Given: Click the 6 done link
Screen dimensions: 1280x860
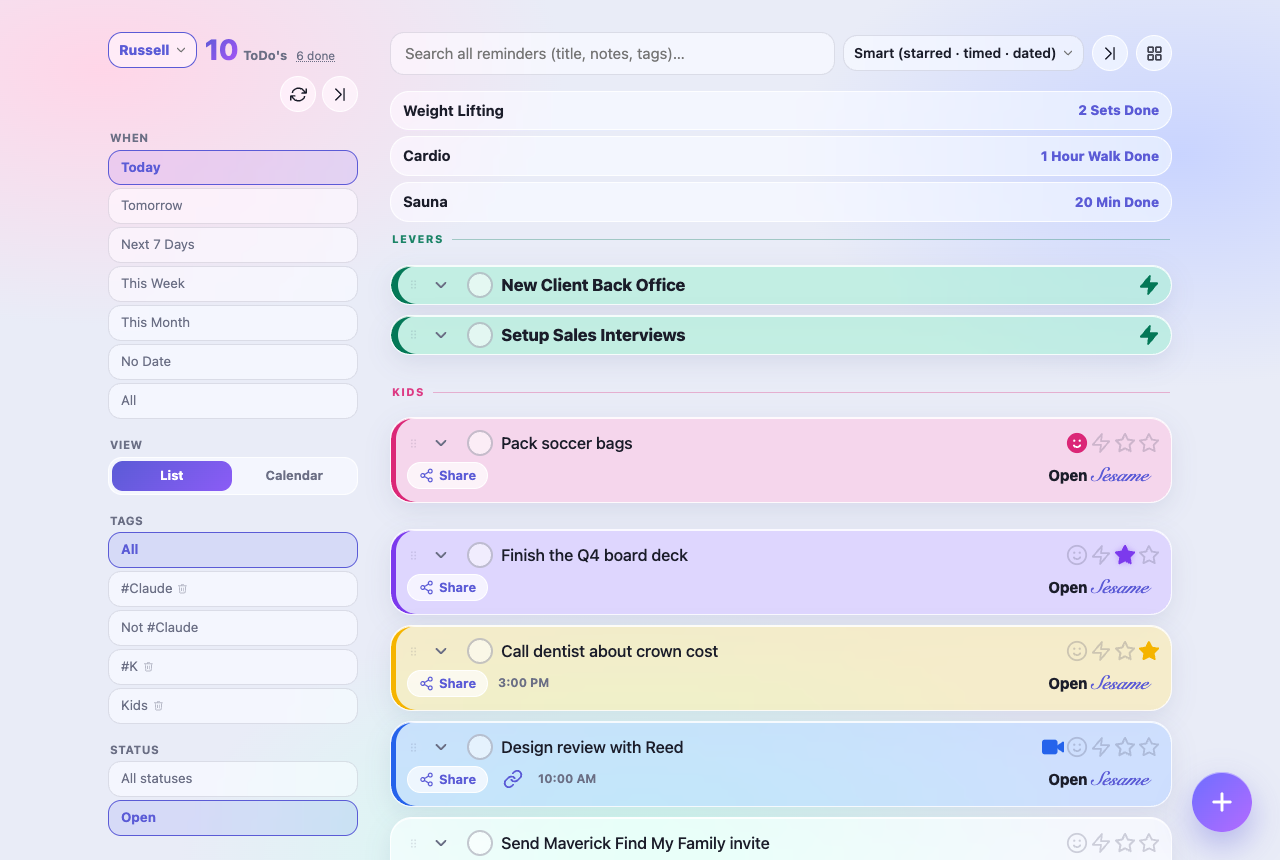Looking at the screenshot, I should [x=315, y=56].
